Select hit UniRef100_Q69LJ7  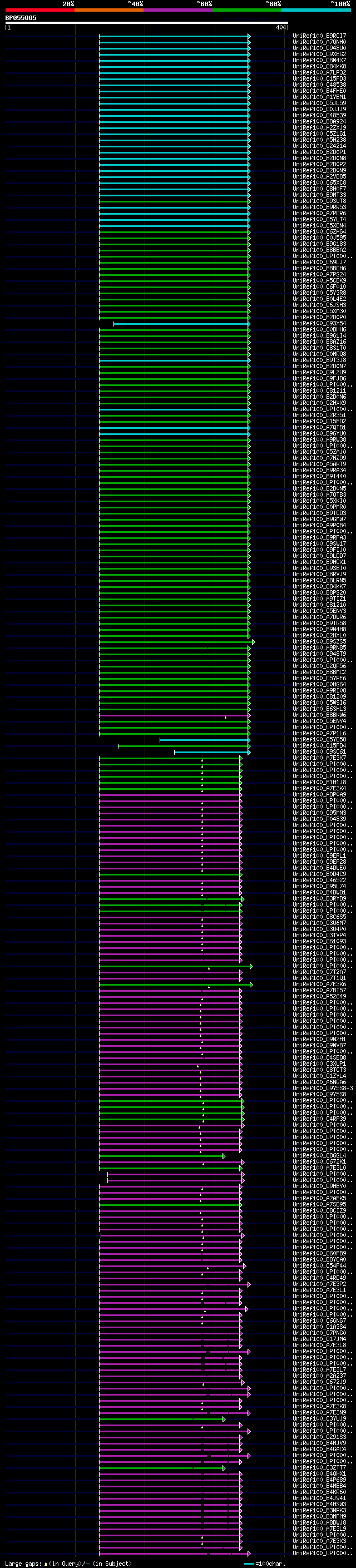(319, 263)
